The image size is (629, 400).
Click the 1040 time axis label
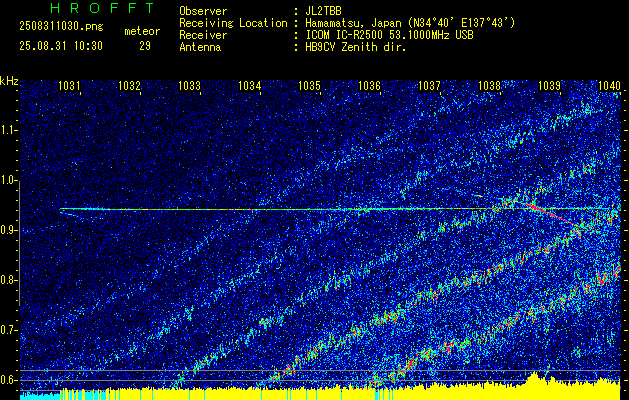(x=609, y=85)
